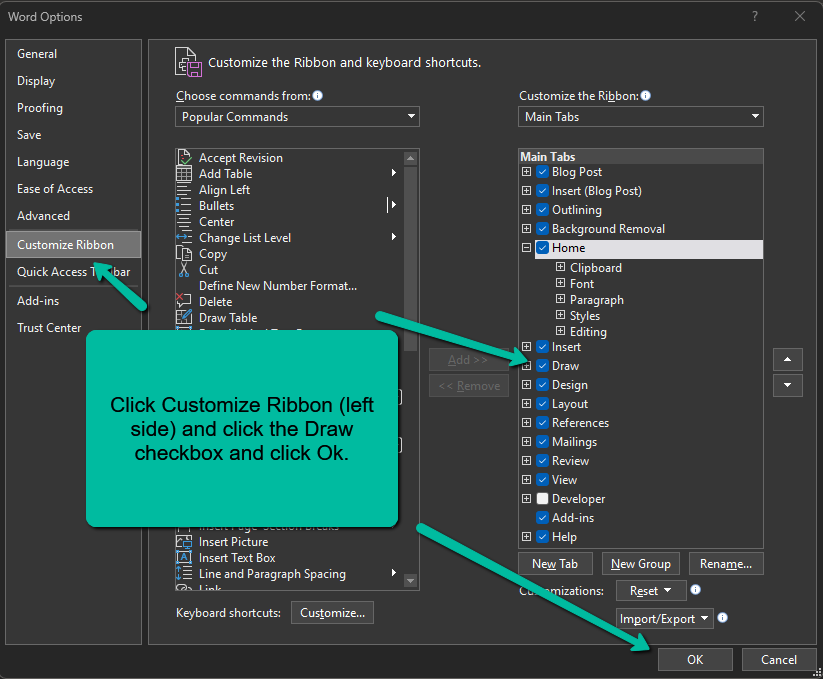Click info icon next to Reset

tap(695, 590)
